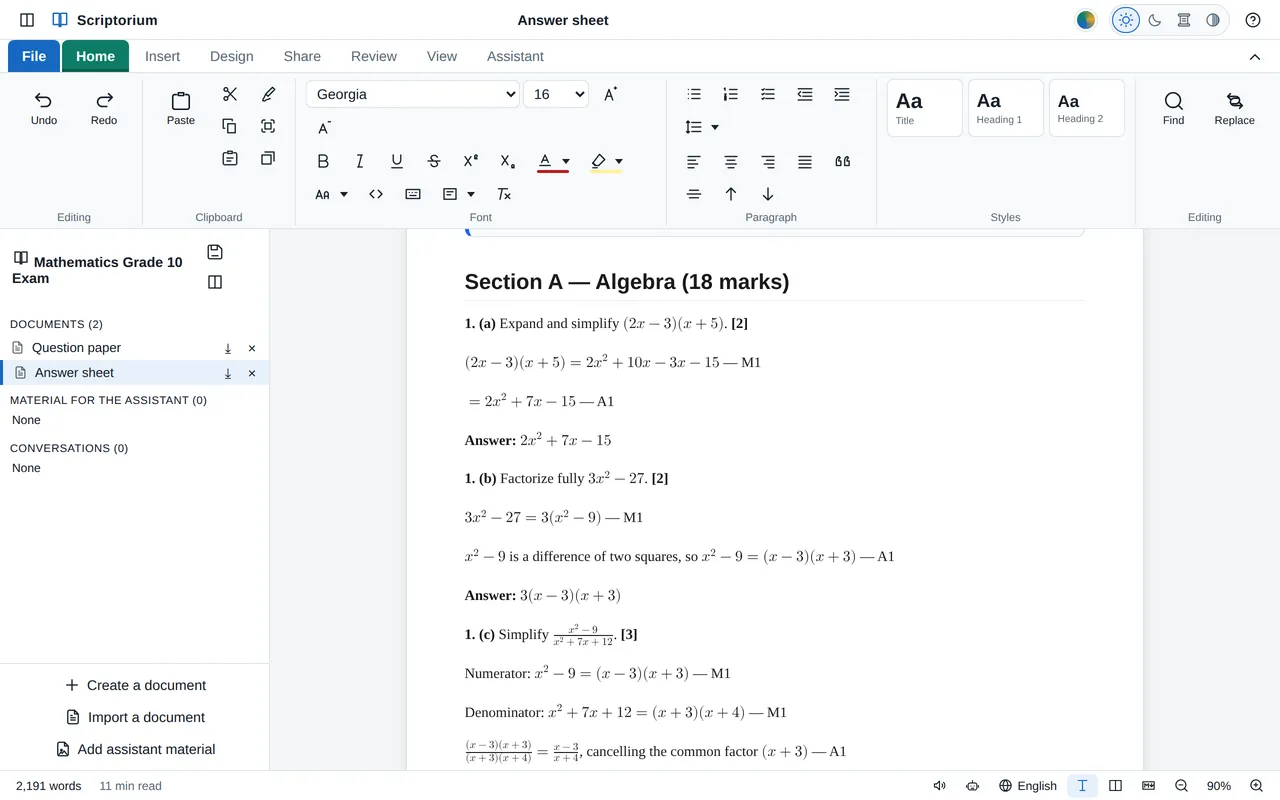Save project using the floppy disk icon
The image size is (1280, 800).
point(215,252)
